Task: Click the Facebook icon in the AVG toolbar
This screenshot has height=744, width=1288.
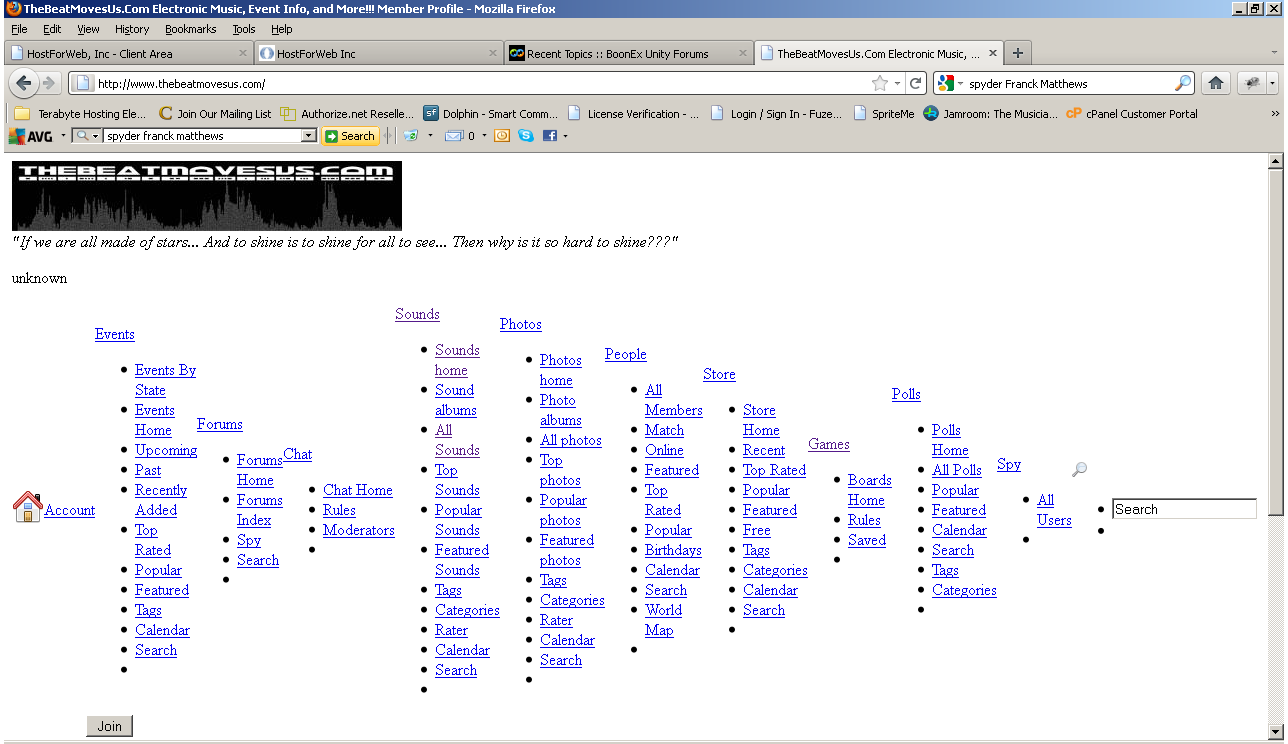Action: (x=550, y=136)
